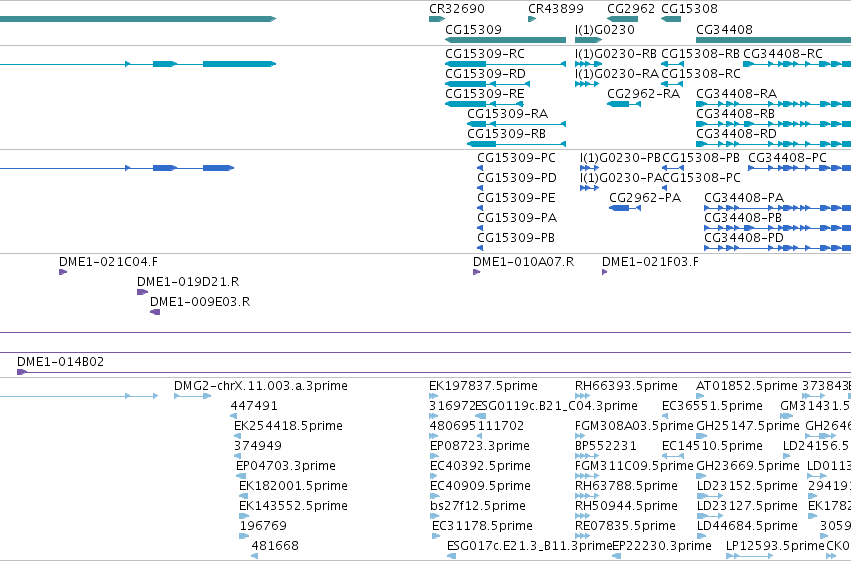Select EST EP08723.3prime
Viewport: 851px width, 561px height.
[x=433, y=456]
